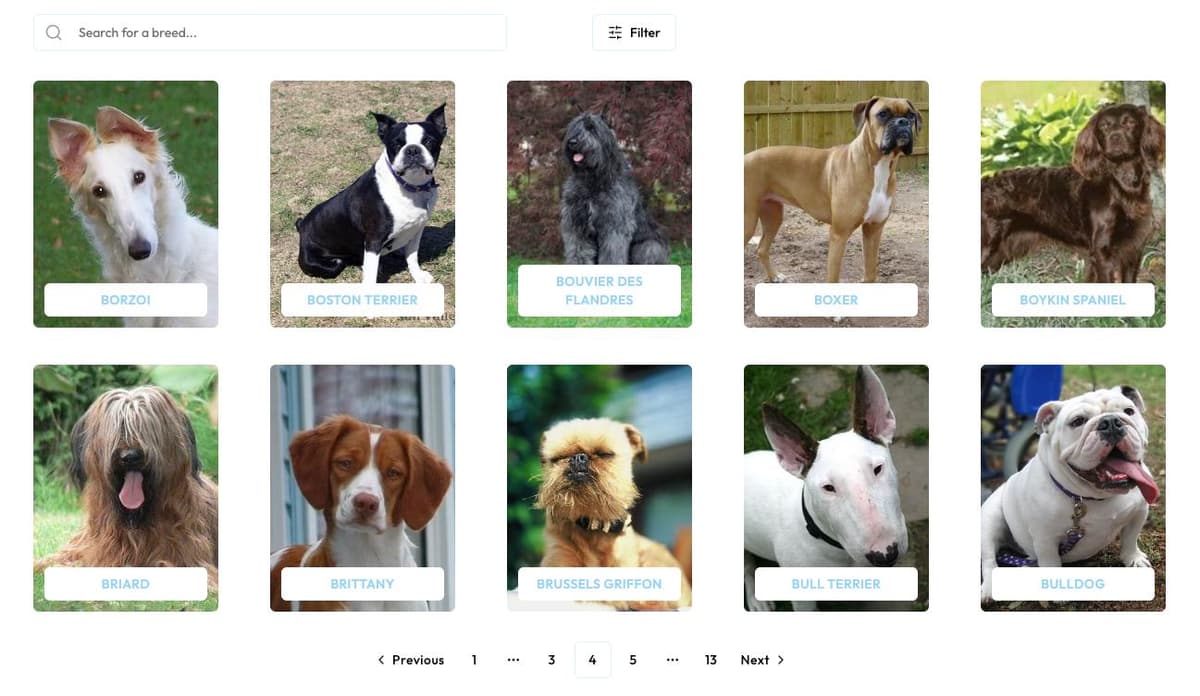Click the filter sliders icon

click(x=615, y=33)
